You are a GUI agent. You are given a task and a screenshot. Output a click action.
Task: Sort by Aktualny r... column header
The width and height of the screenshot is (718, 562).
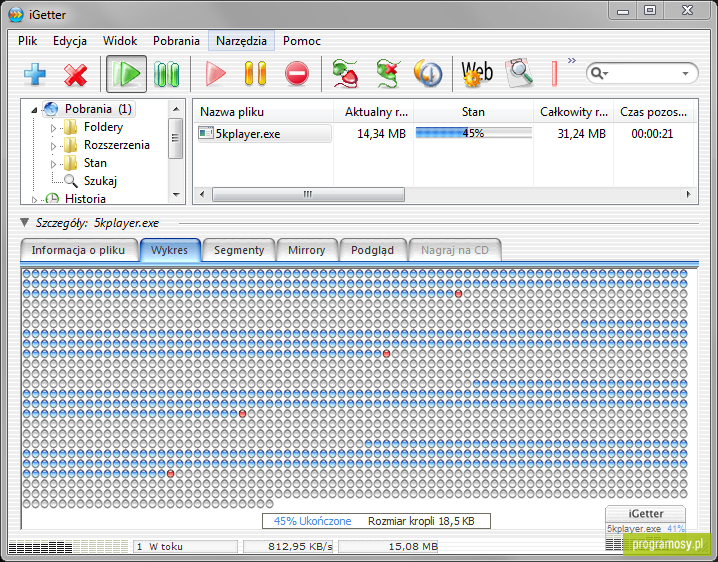(373, 112)
